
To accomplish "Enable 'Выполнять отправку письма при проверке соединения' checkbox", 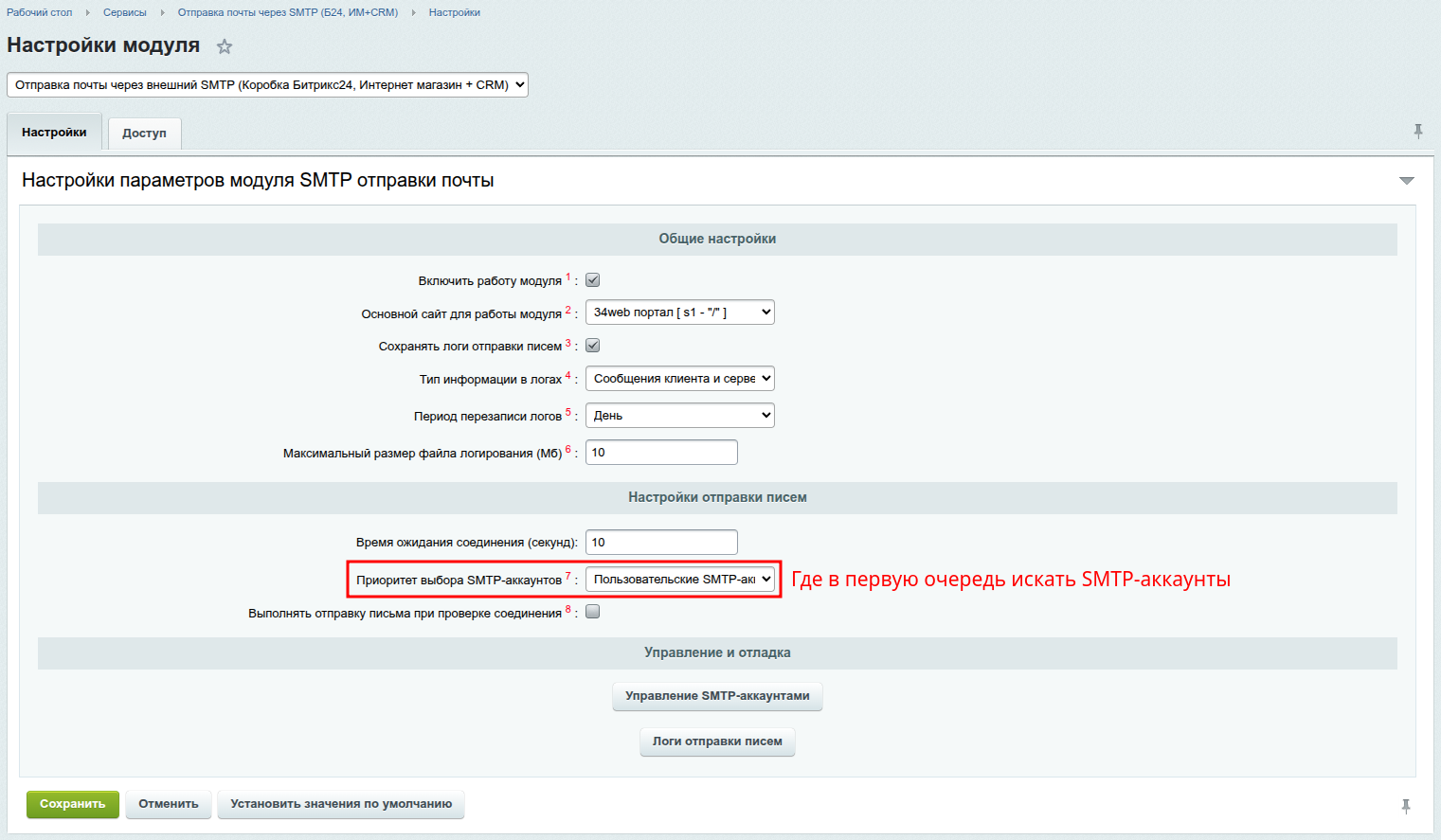I will [x=593, y=612].
